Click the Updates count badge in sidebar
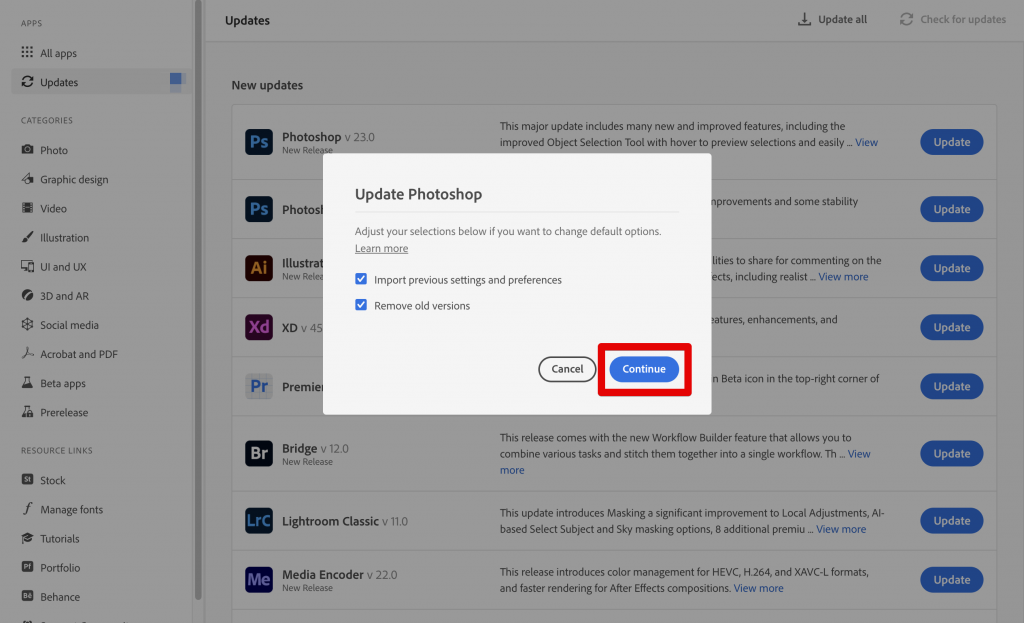Viewport: 1024px width, 623px height. pos(176,80)
